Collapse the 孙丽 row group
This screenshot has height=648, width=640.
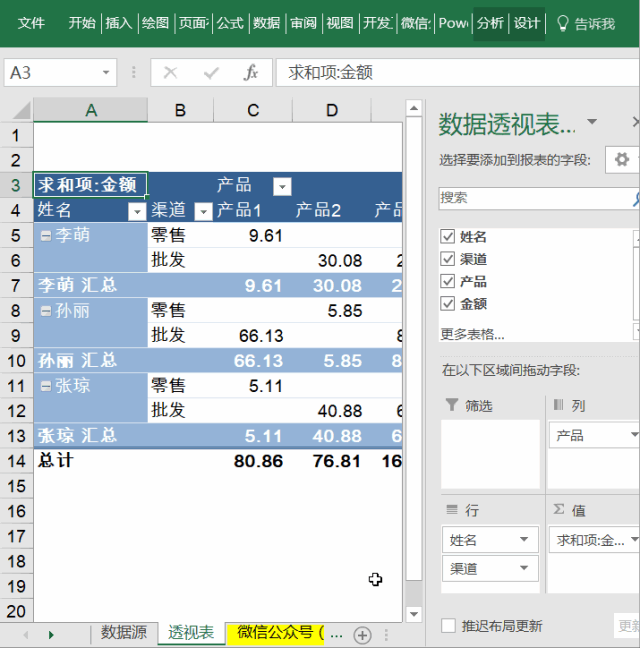pos(46,311)
